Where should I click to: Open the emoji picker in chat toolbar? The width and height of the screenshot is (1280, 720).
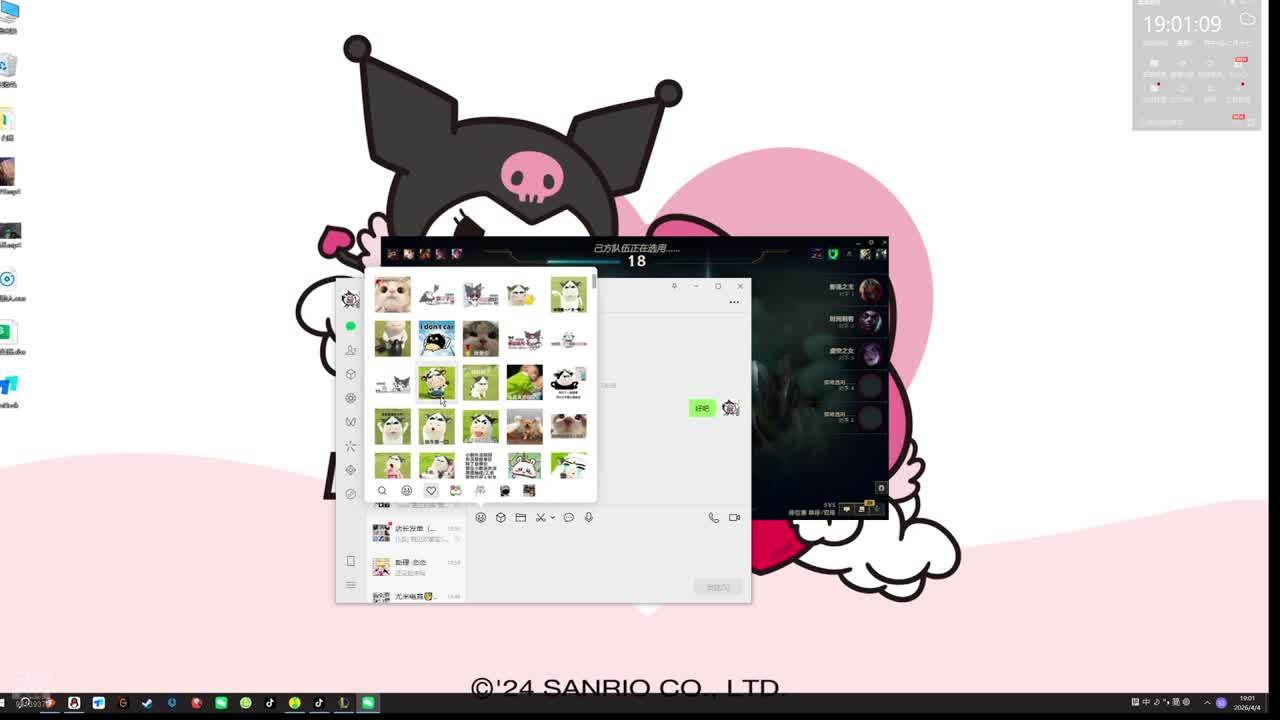point(481,517)
